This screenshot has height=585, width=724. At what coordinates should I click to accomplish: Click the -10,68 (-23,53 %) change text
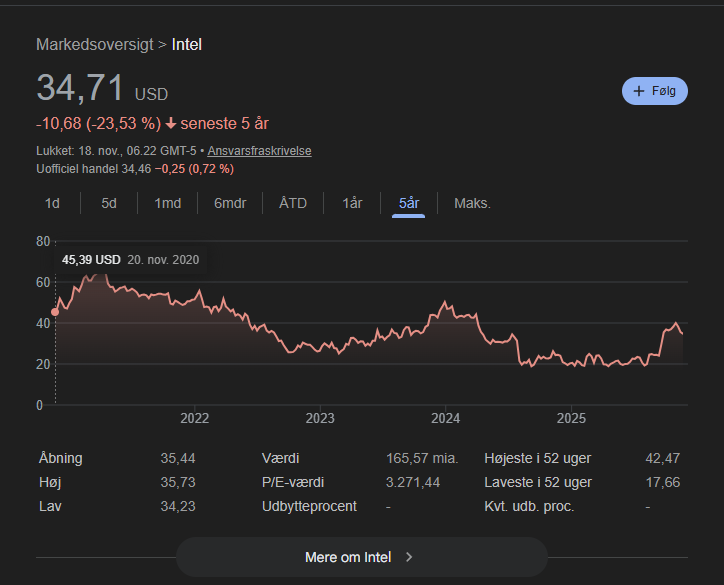click(x=98, y=123)
